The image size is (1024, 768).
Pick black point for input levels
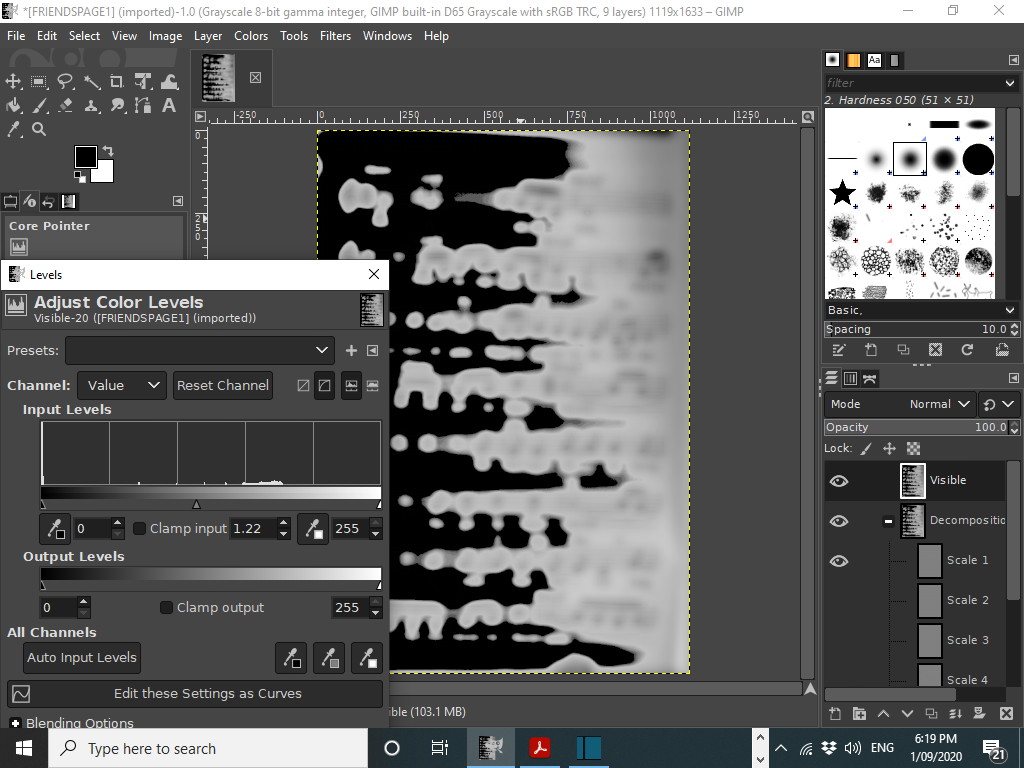click(55, 528)
